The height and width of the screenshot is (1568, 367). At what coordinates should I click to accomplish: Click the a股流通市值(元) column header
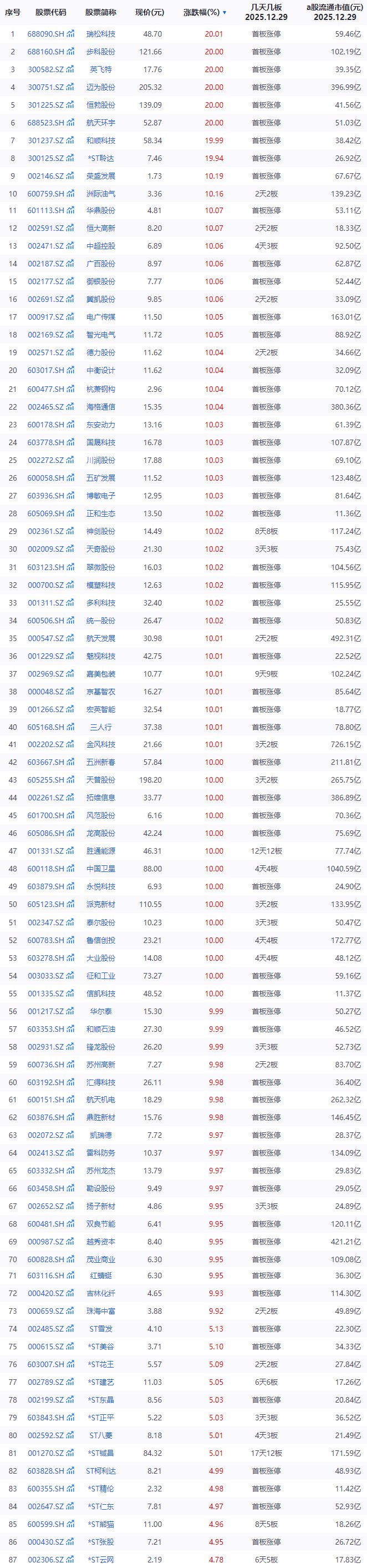click(x=334, y=12)
